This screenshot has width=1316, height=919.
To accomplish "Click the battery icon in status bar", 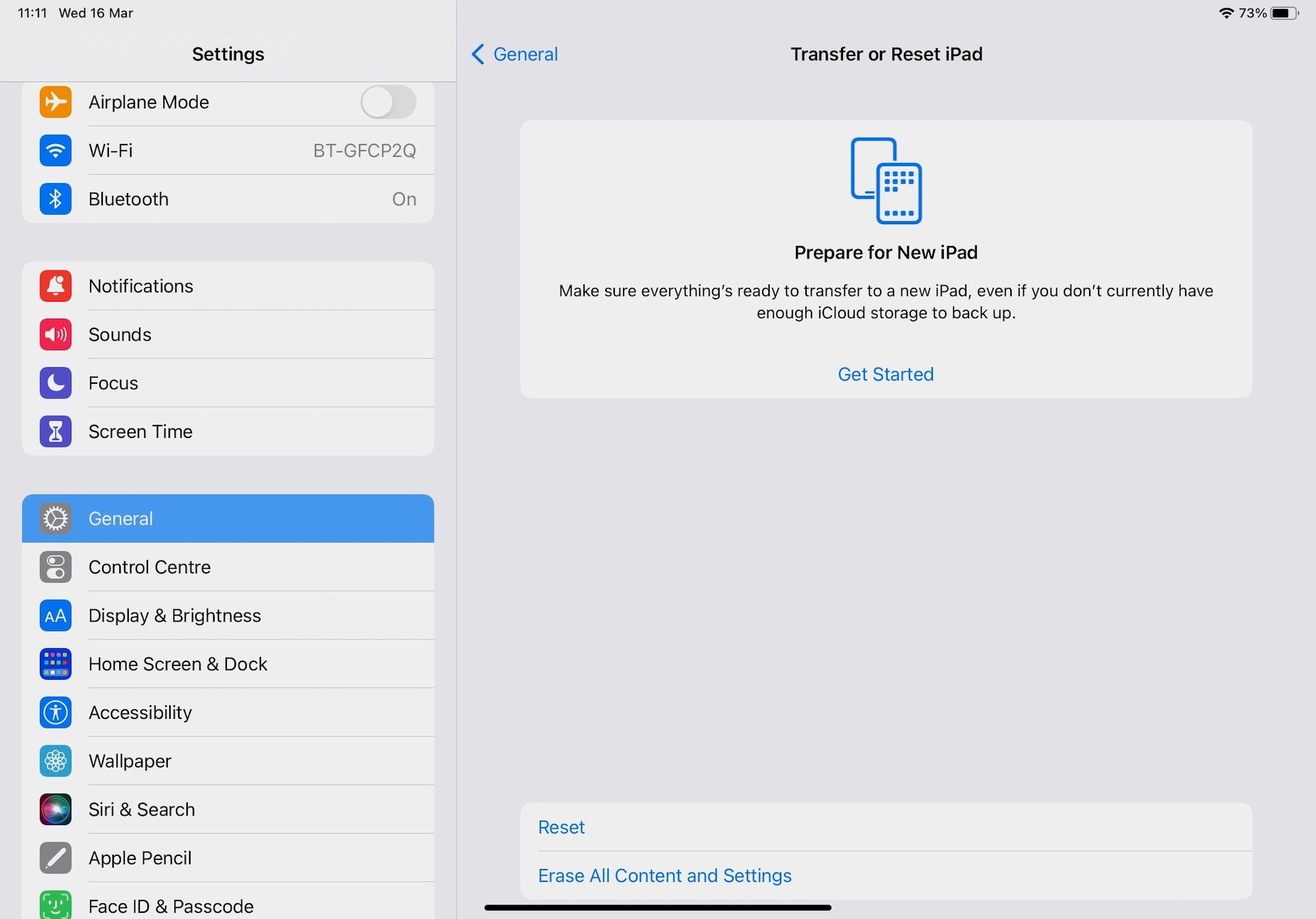I will point(1284,13).
